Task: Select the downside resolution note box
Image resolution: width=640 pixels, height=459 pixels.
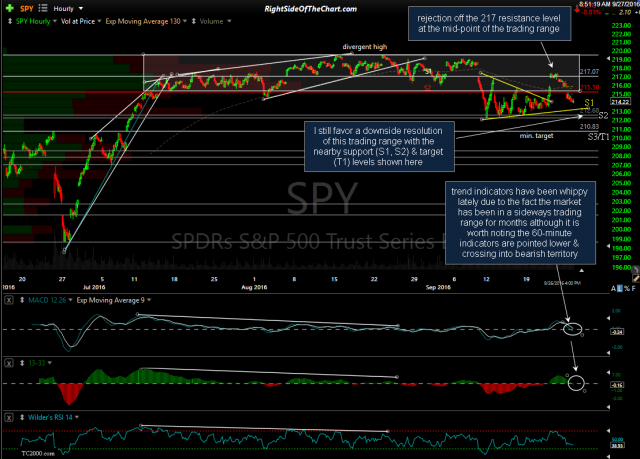Action: click(379, 146)
